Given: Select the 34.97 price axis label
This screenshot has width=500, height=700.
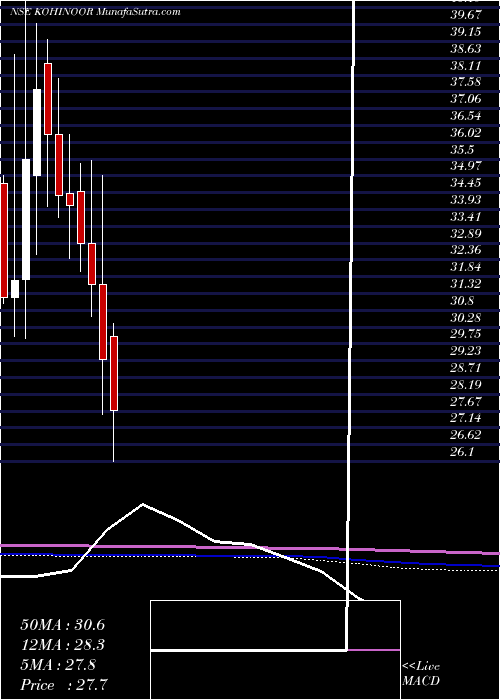Looking at the screenshot, I should point(466,167).
